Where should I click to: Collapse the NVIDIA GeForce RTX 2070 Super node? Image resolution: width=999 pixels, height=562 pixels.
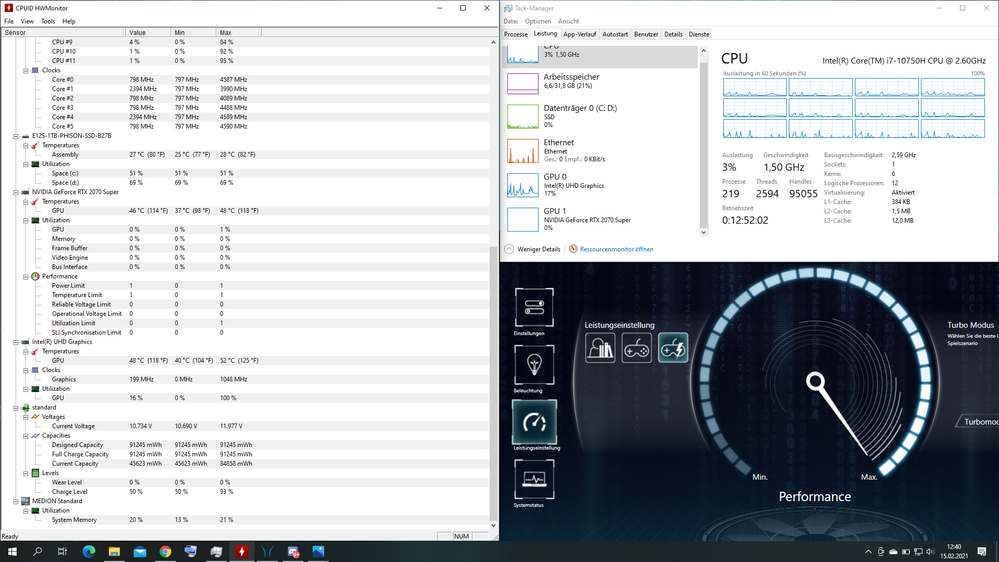click(x=16, y=192)
